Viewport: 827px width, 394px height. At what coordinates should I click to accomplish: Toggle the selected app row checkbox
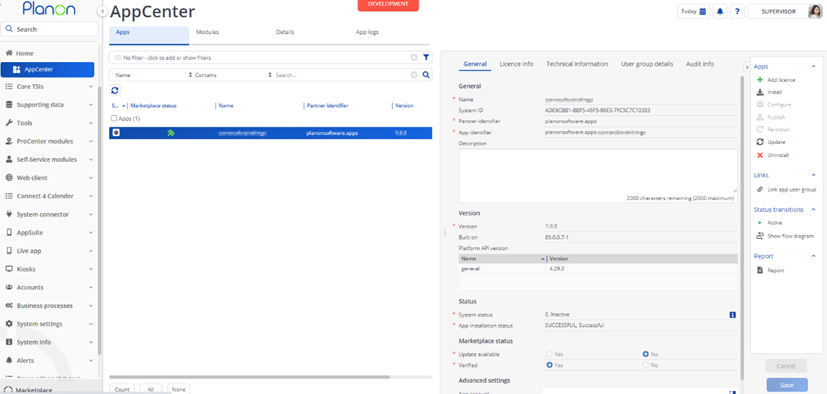click(117, 133)
